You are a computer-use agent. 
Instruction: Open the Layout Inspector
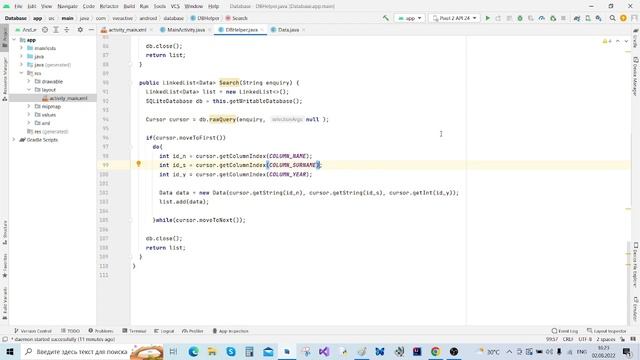point(607,331)
